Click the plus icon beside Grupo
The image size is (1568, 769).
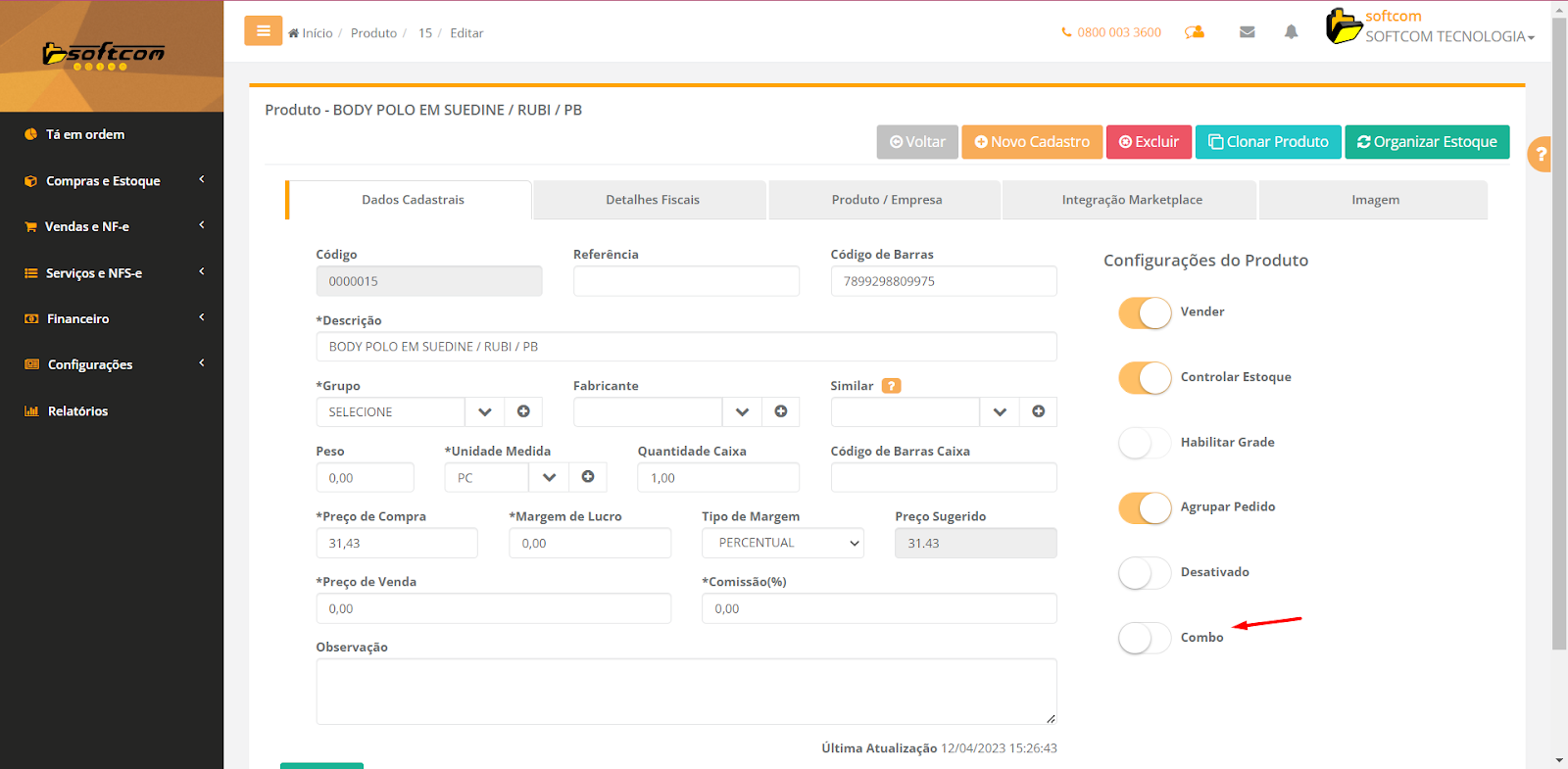tap(523, 411)
